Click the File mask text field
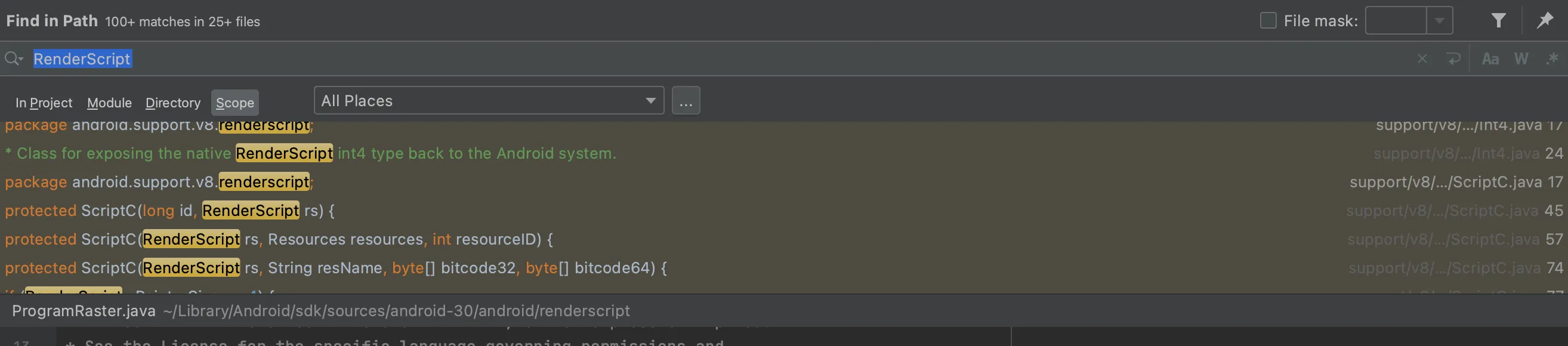Viewport: 1568px width, 346px height. point(1396,21)
